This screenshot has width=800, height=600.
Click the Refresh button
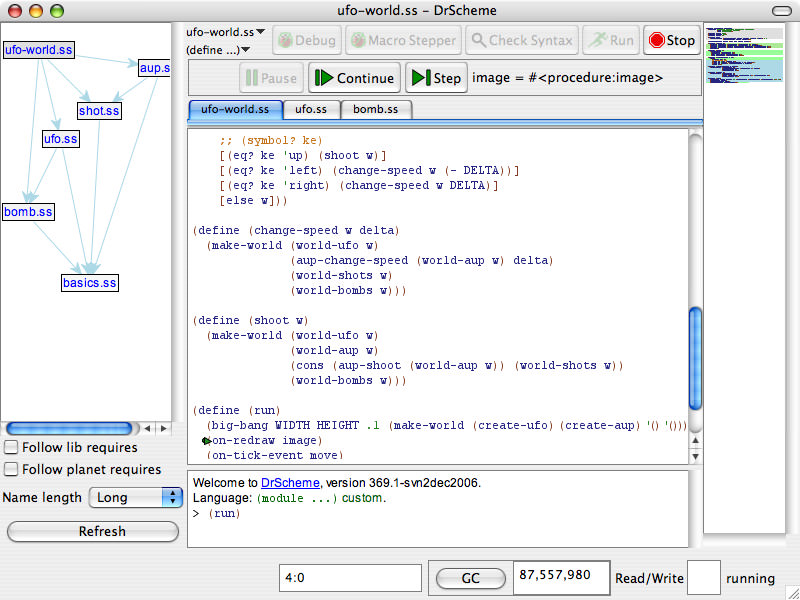point(93,531)
